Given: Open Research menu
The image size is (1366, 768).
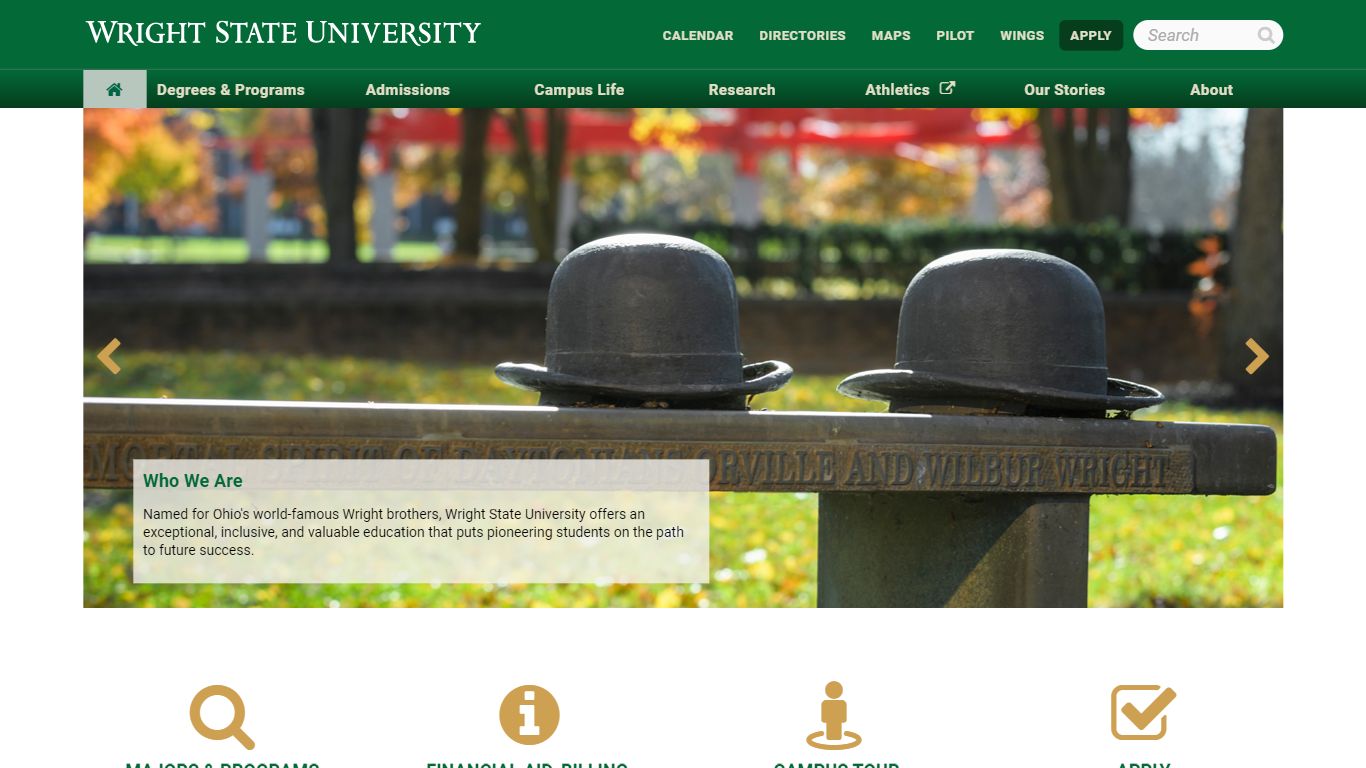Looking at the screenshot, I should [x=742, y=89].
